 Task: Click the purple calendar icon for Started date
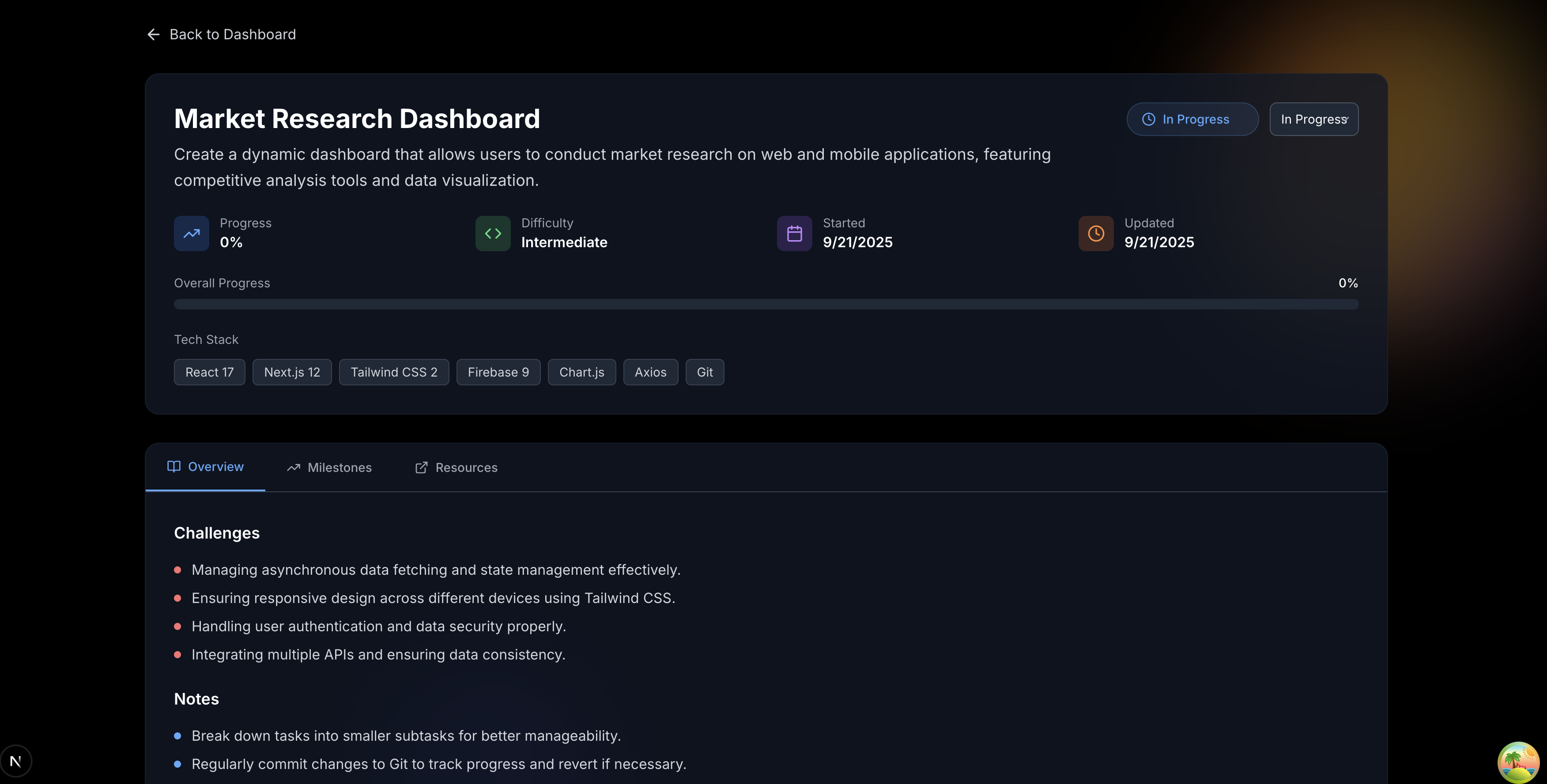[x=794, y=234]
